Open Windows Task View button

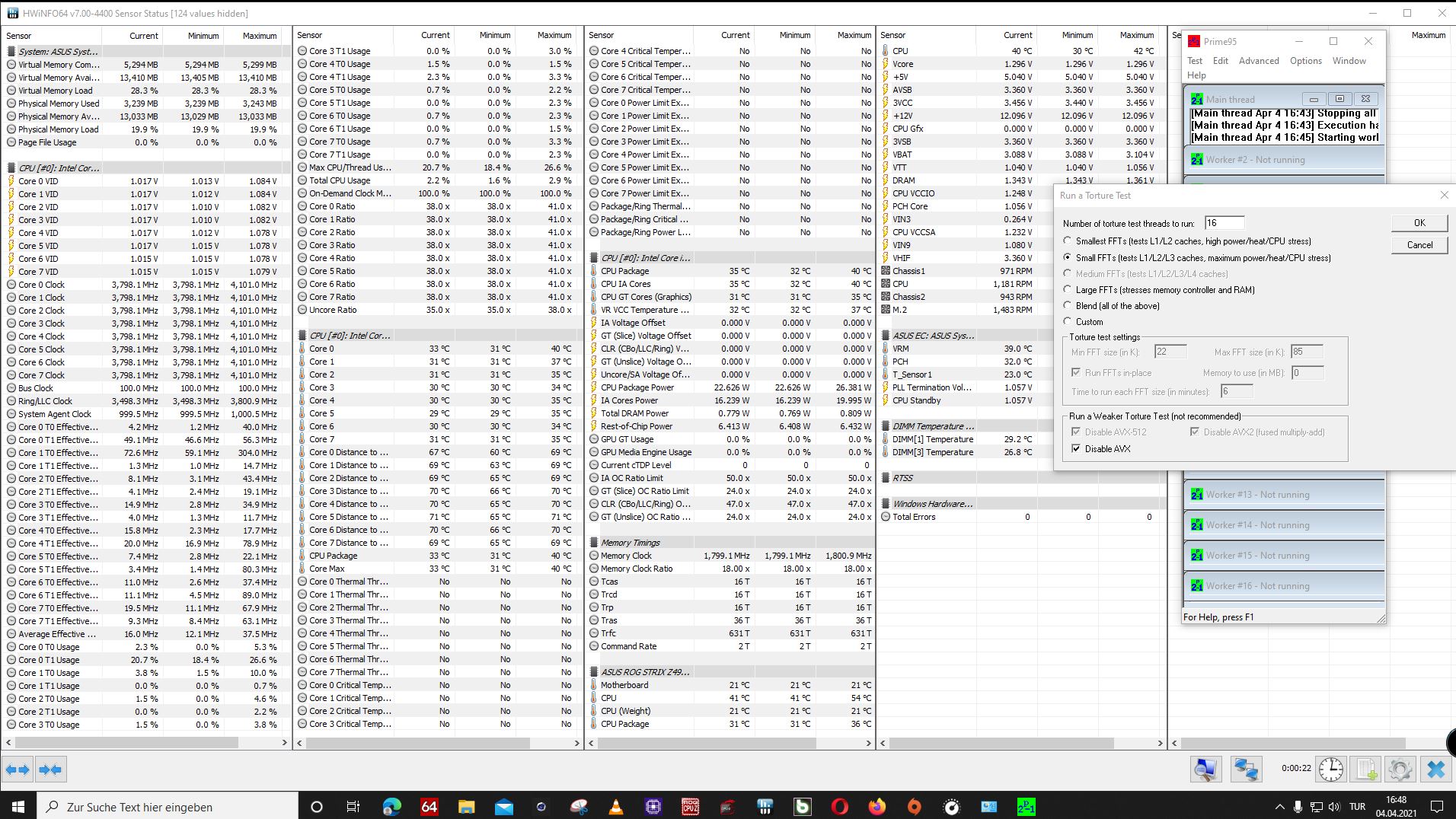(353, 807)
